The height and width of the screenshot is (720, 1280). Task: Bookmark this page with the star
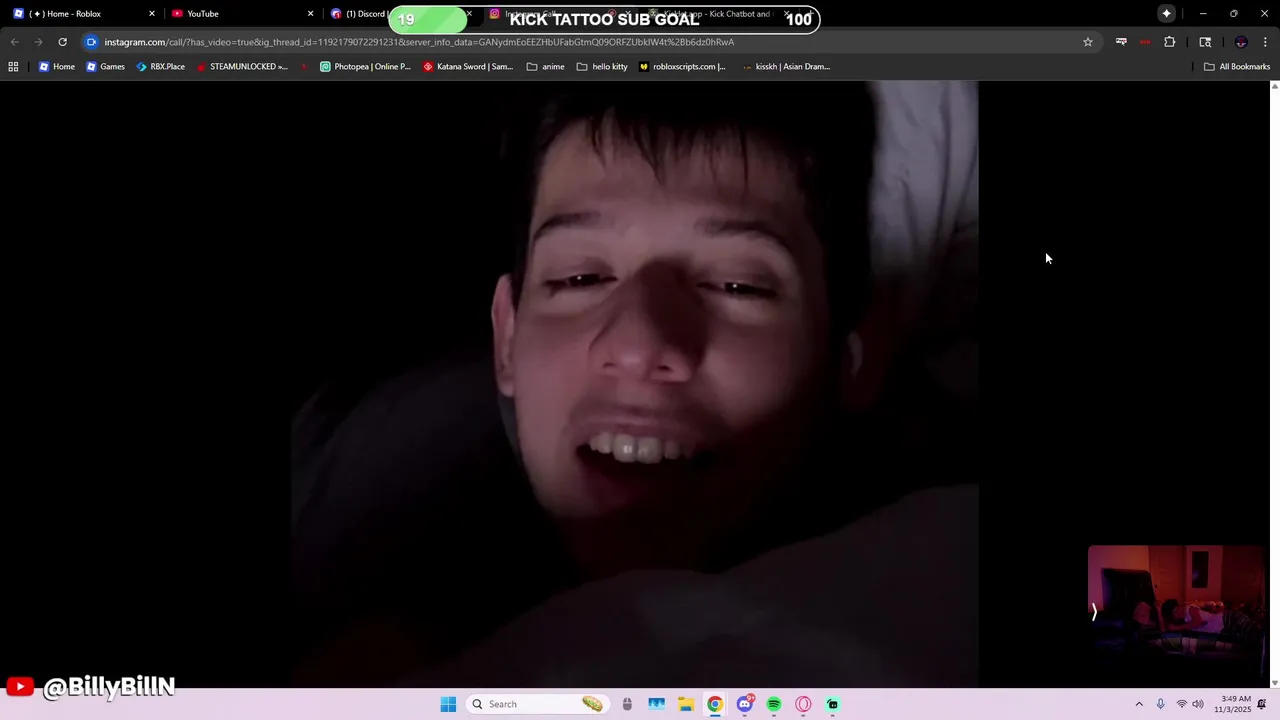coord(1088,42)
